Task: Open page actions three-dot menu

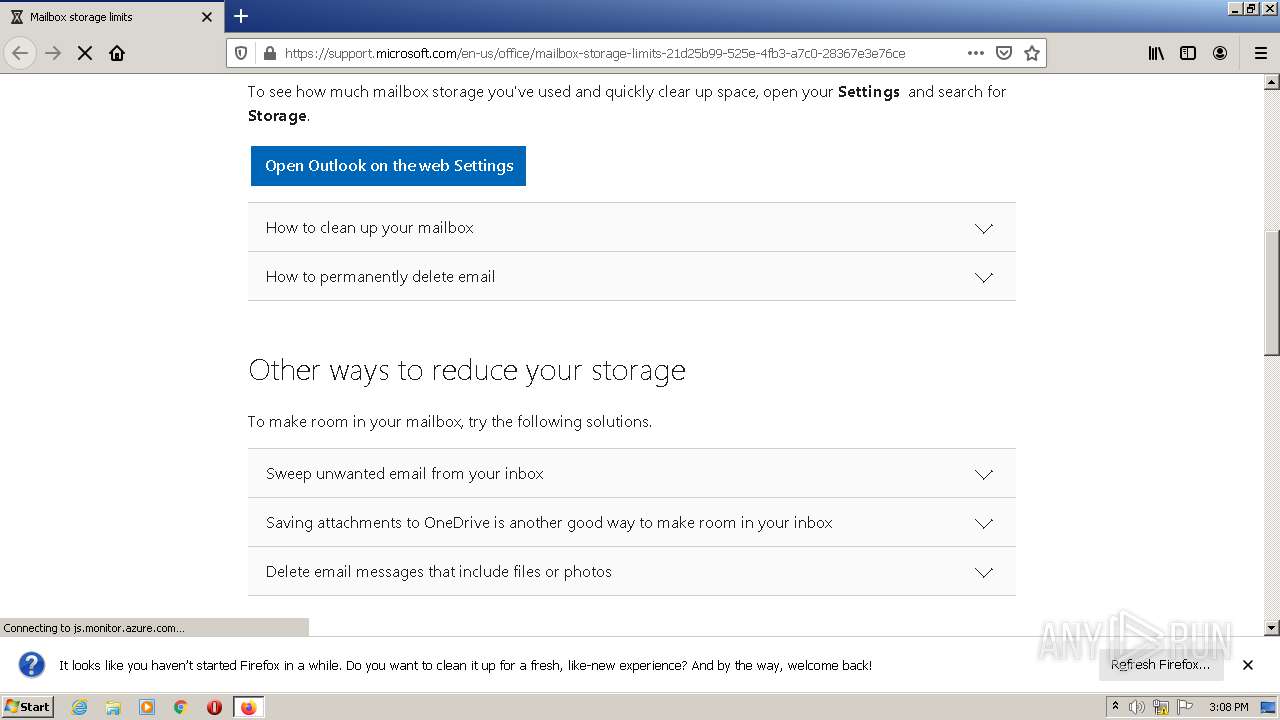Action: click(x=976, y=53)
